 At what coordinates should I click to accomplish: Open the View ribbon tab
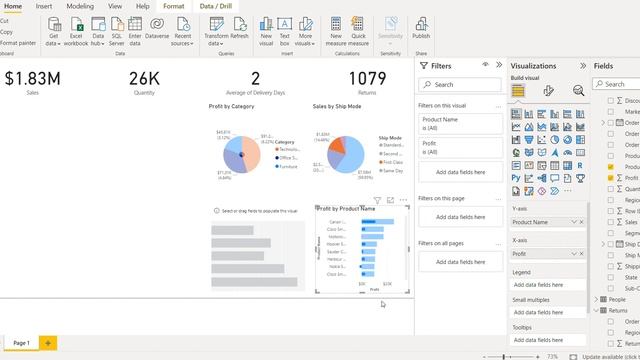tap(115, 6)
